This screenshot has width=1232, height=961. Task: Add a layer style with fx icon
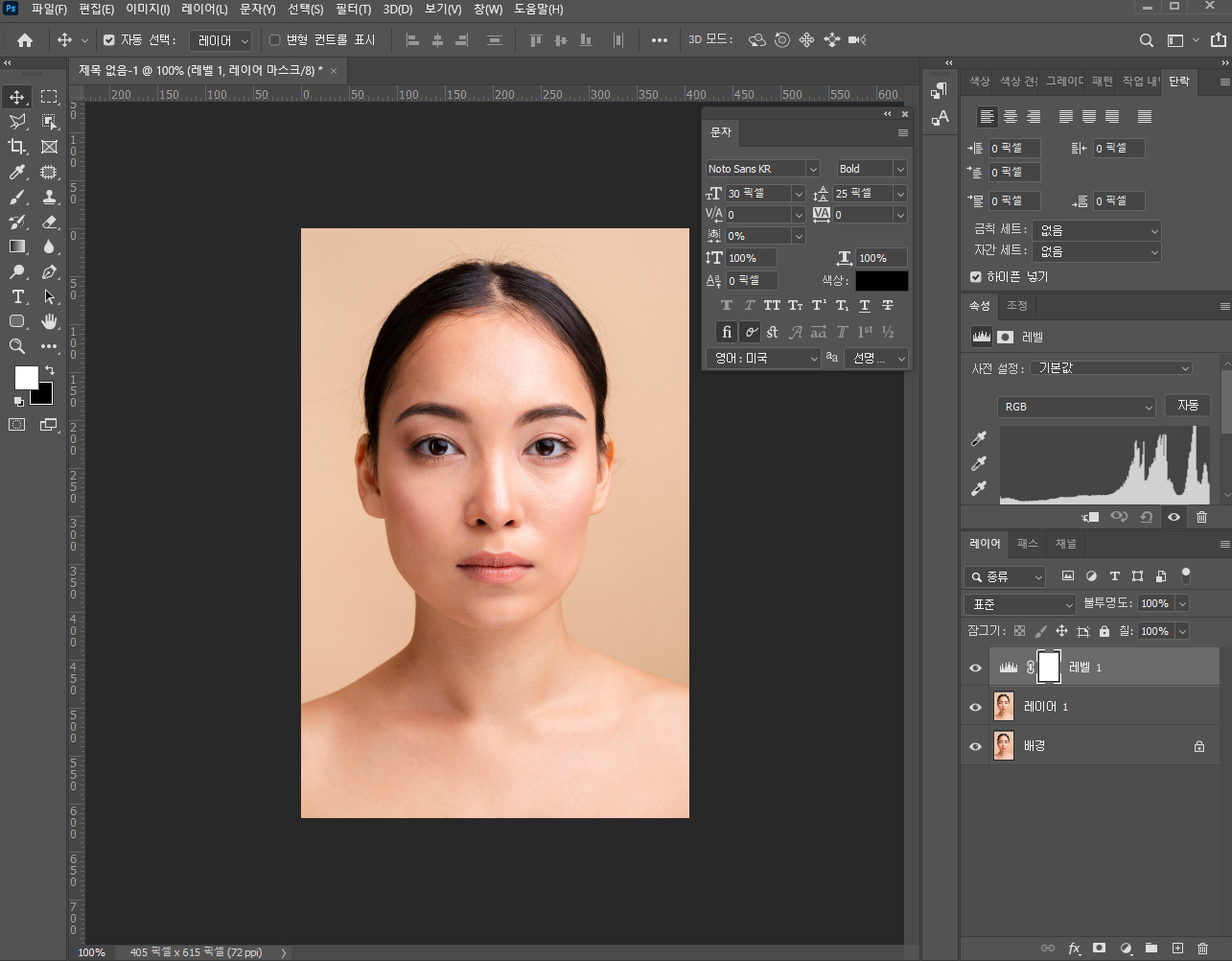[x=1074, y=949]
